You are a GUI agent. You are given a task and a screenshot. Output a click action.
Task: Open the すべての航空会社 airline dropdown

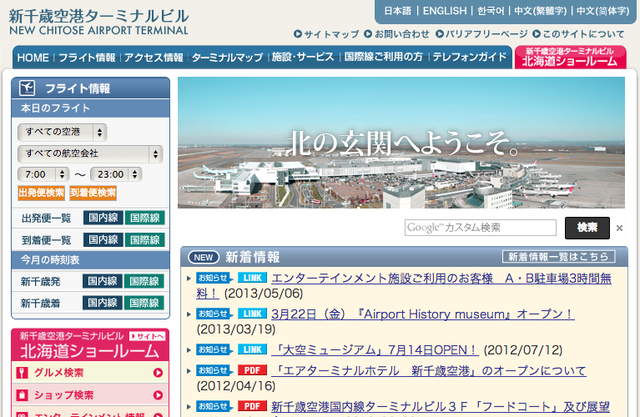[x=90, y=154]
